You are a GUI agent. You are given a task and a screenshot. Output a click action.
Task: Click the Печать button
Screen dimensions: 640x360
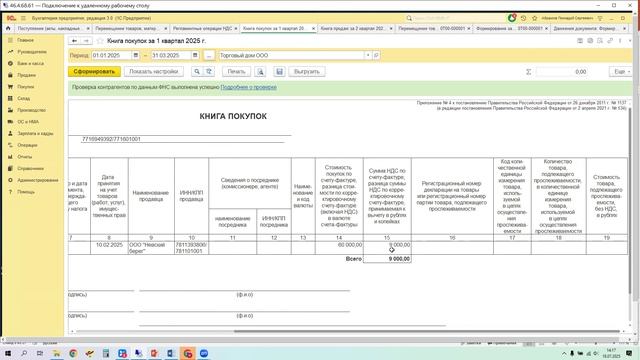click(x=236, y=71)
